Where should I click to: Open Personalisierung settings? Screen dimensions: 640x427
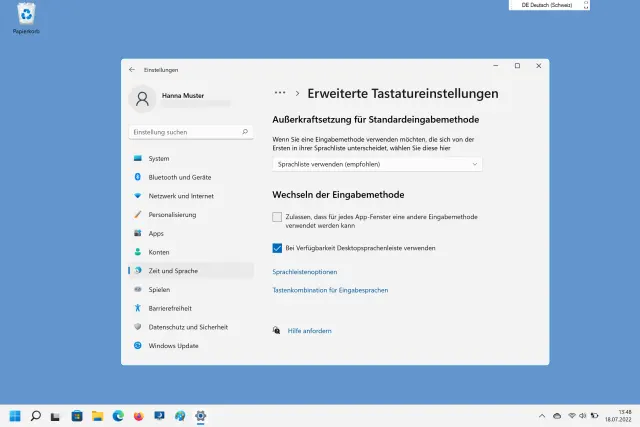pos(191,215)
